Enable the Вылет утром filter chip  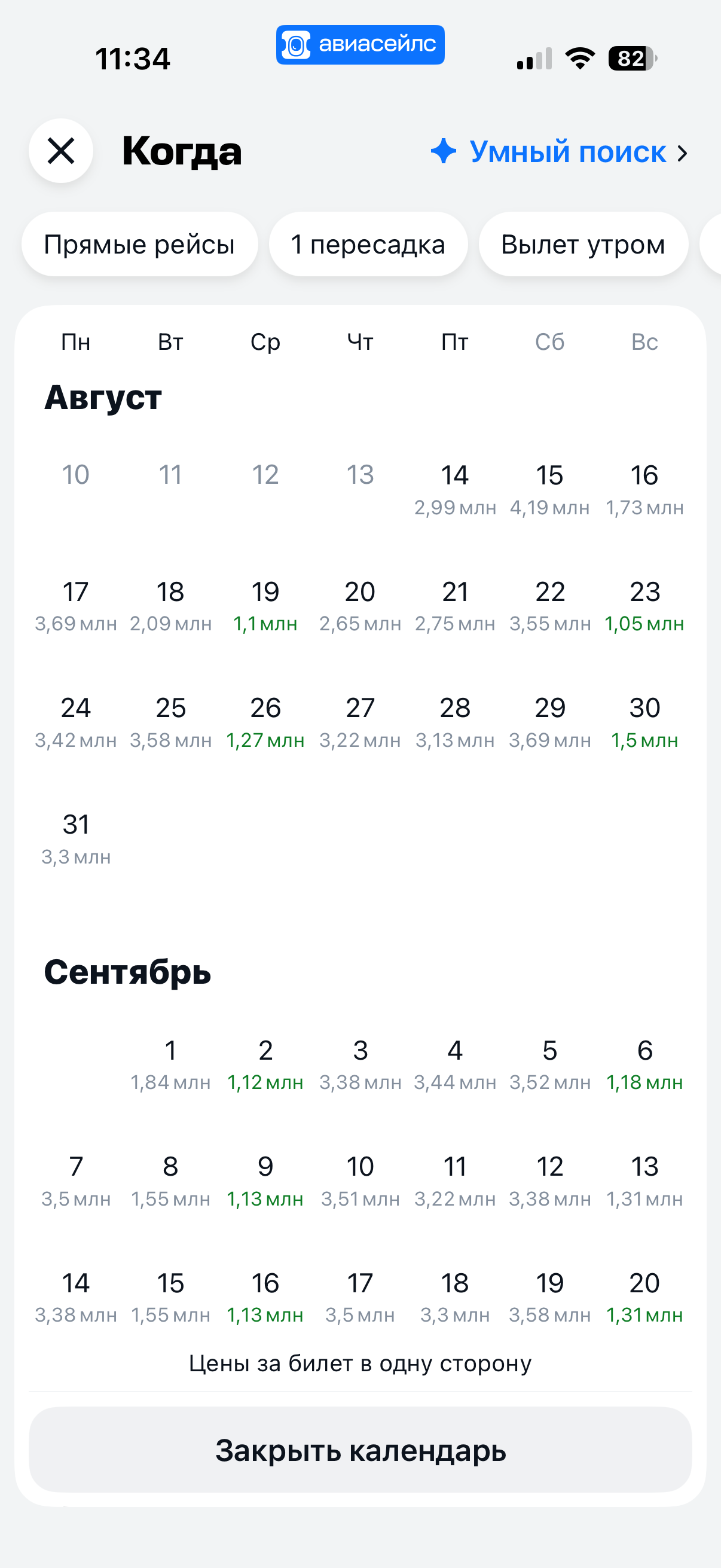(583, 244)
